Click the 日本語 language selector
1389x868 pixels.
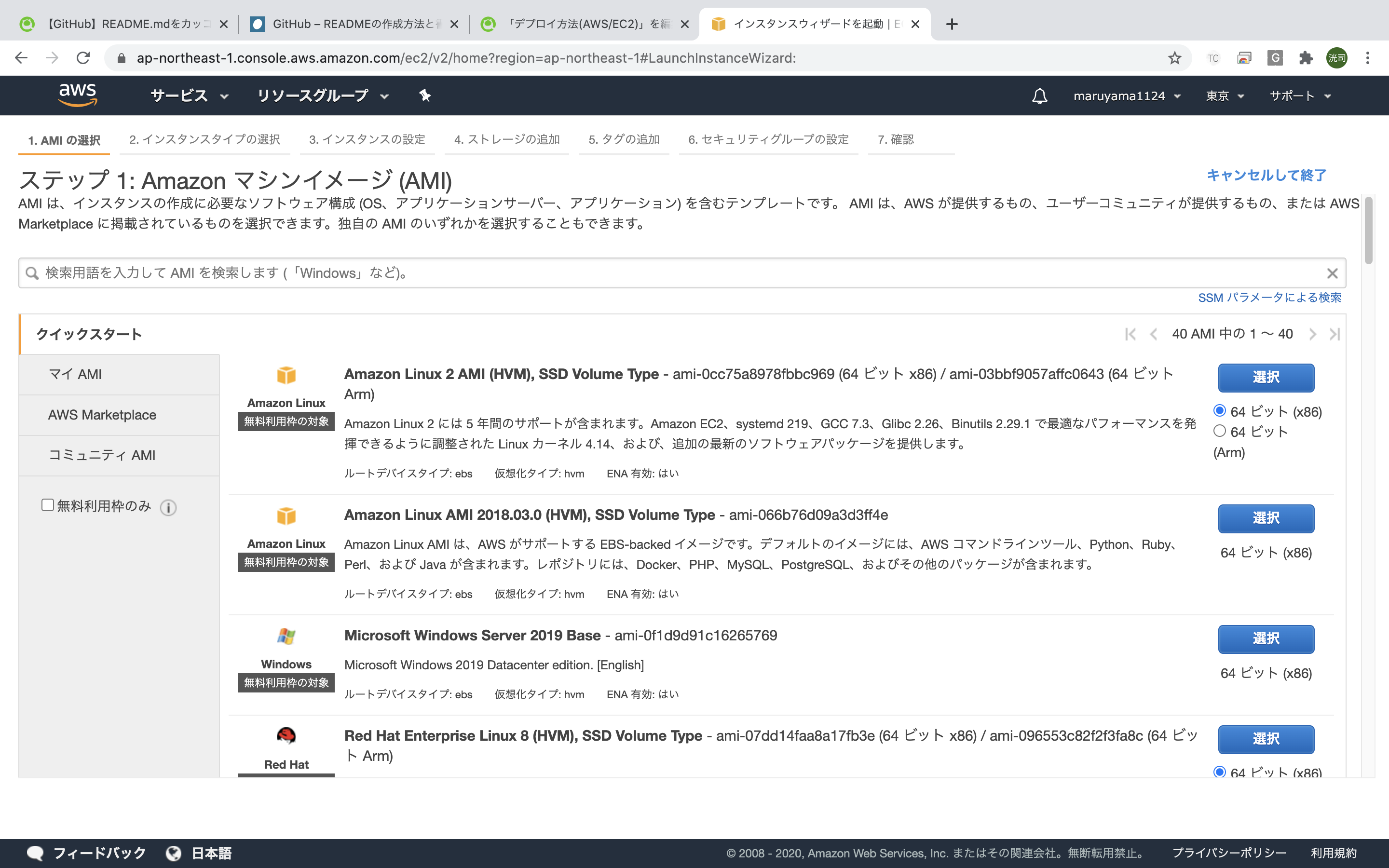pyautogui.click(x=199, y=853)
